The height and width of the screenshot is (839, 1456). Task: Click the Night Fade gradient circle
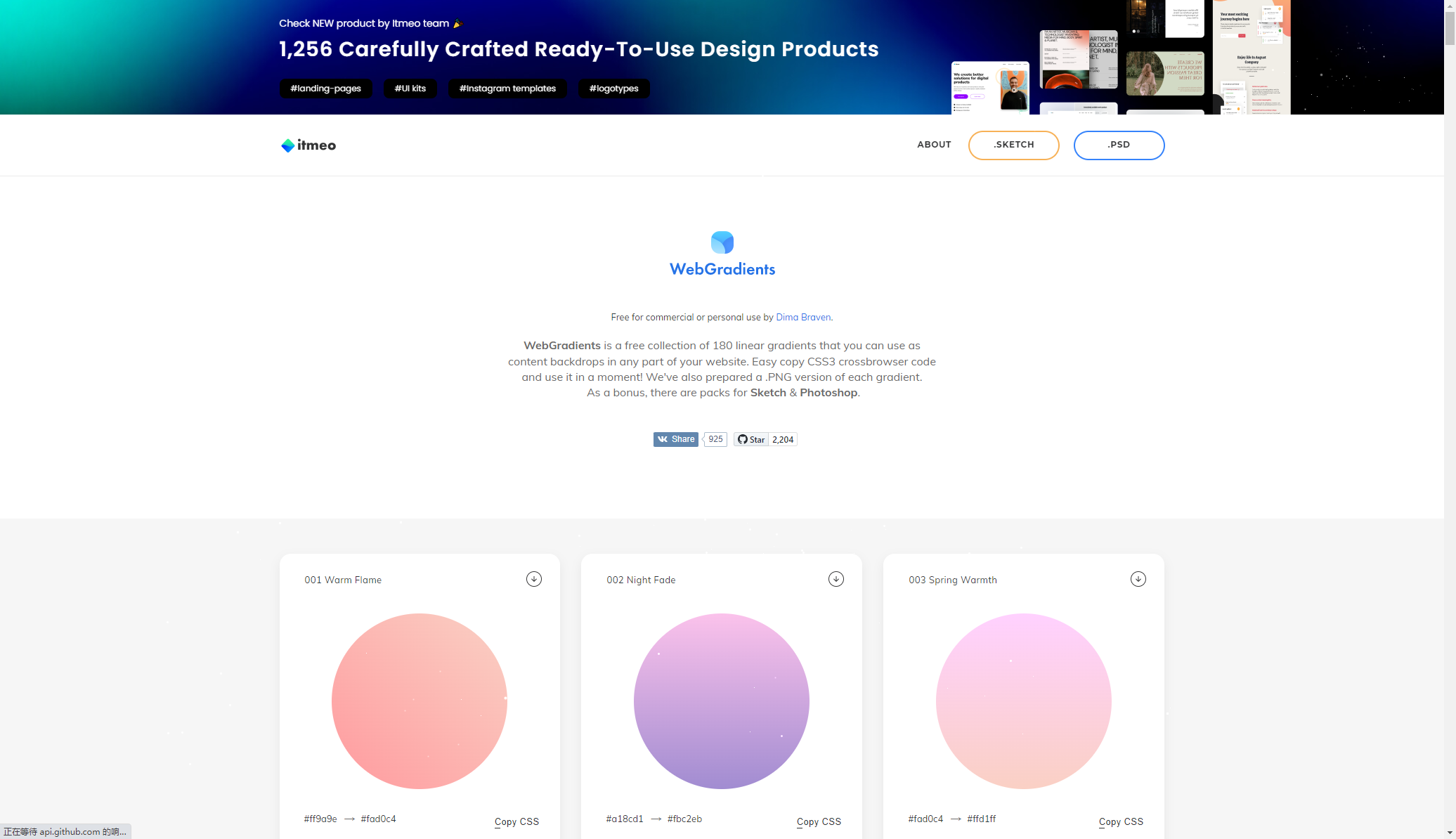721,701
